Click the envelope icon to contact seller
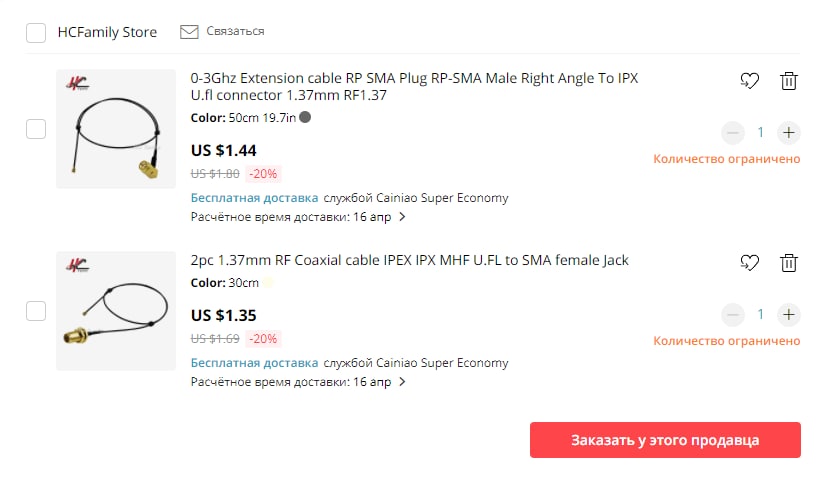Viewport: 824px width, 477px height. [x=189, y=32]
